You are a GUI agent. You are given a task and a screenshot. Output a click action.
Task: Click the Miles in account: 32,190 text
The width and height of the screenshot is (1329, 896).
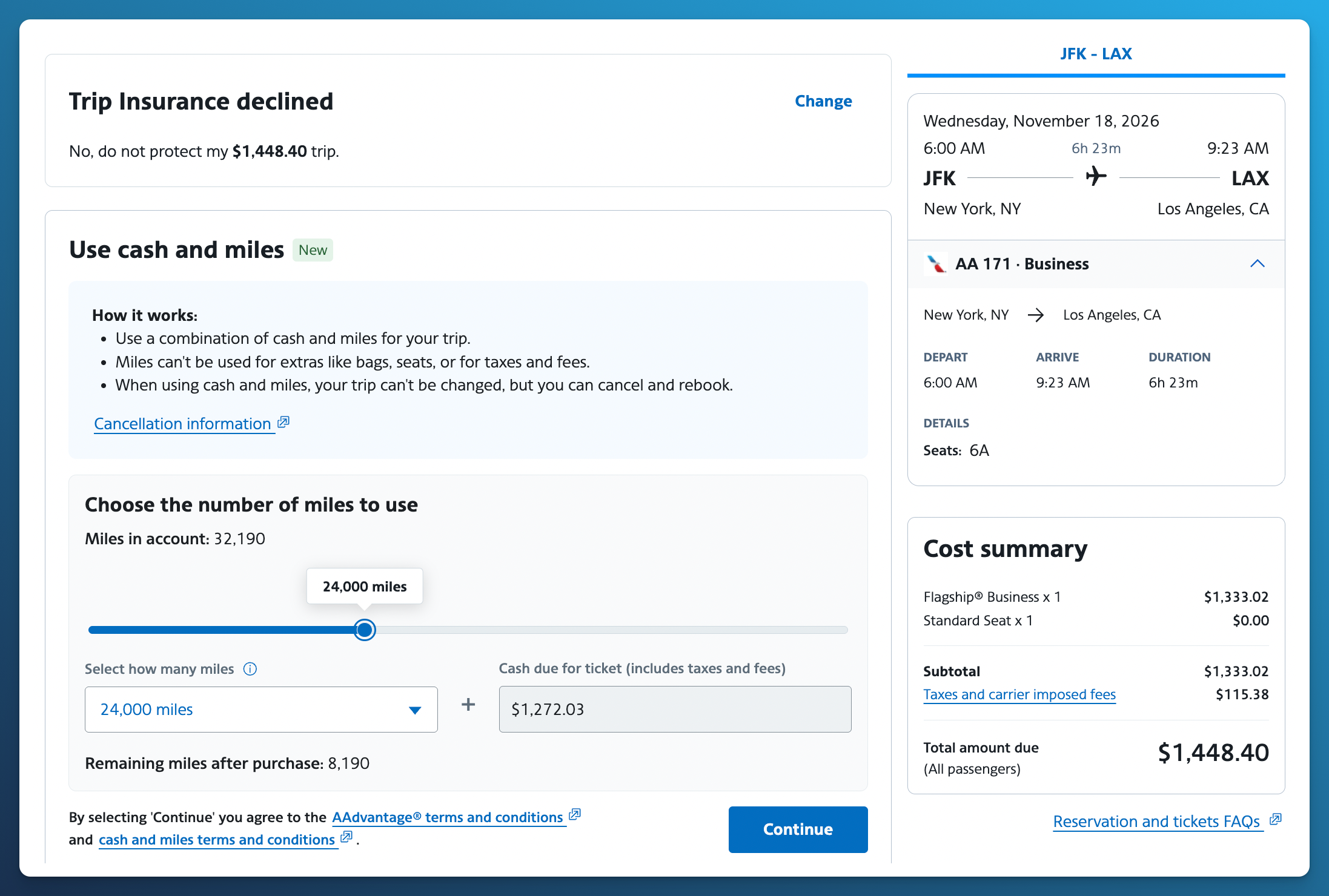tap(175, 539)
